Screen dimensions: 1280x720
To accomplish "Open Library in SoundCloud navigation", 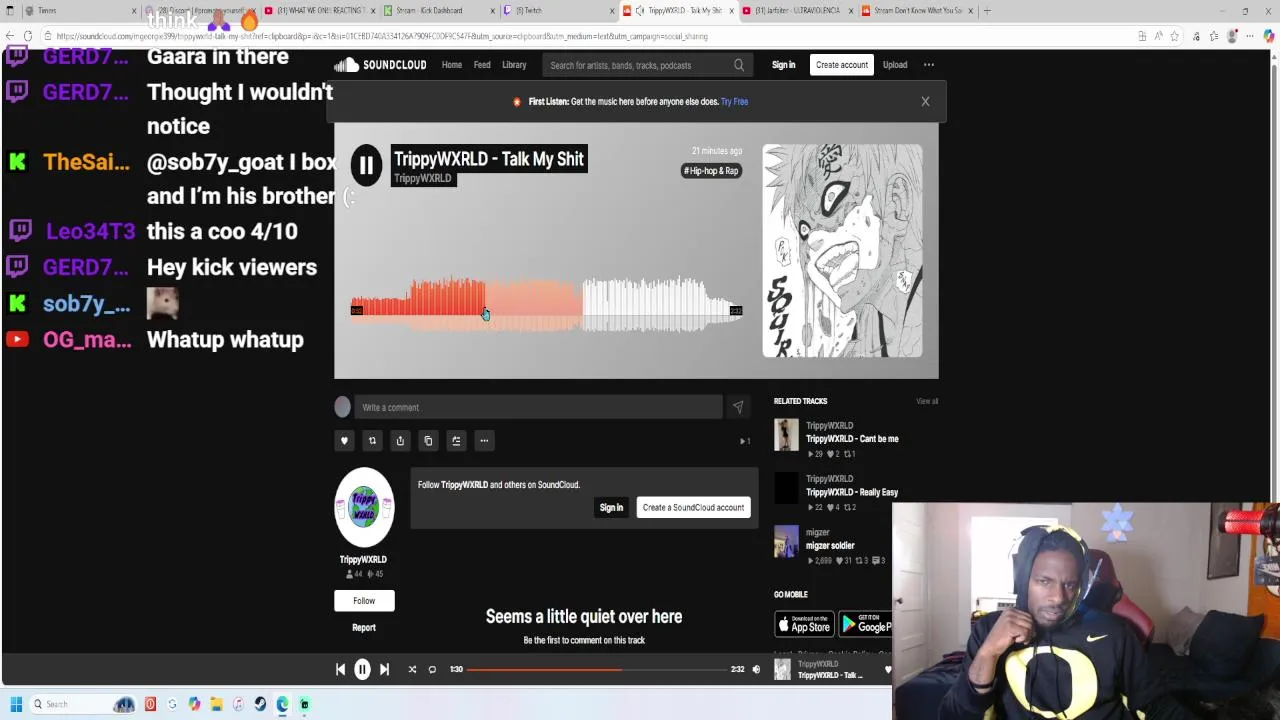I will click(x=514, y=65).
